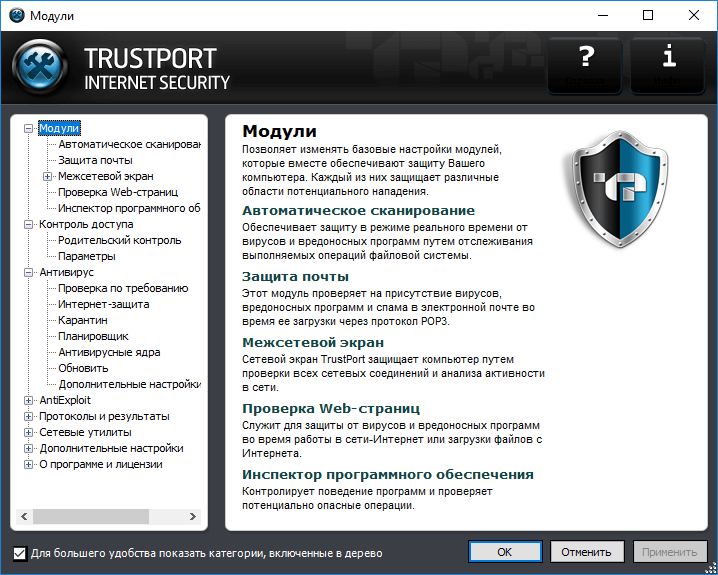Collapse the Антивирус tree node
Image resolution: width=718 pixels, height=575 pixels.
click(x=28, y=273)
